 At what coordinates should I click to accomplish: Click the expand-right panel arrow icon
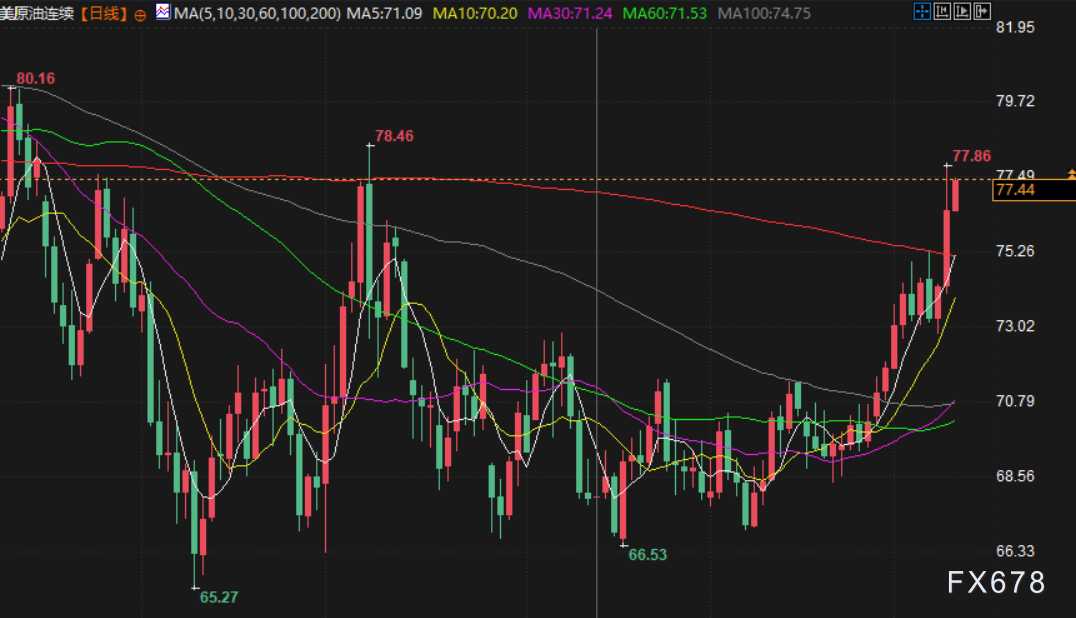(x=982, y=11)
